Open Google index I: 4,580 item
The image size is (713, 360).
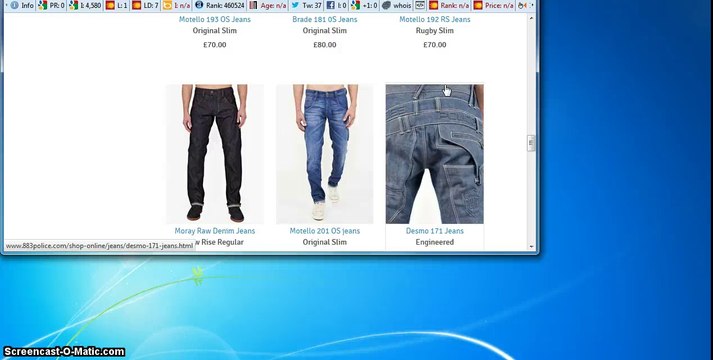(85, 5)
